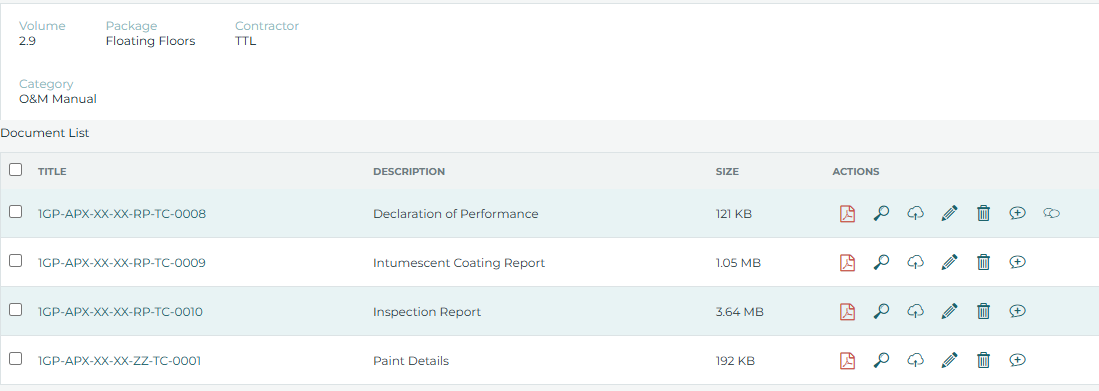Sort documents by the Title column header
The height and width of the screenshot is (391, 1099).
point(52,172)
